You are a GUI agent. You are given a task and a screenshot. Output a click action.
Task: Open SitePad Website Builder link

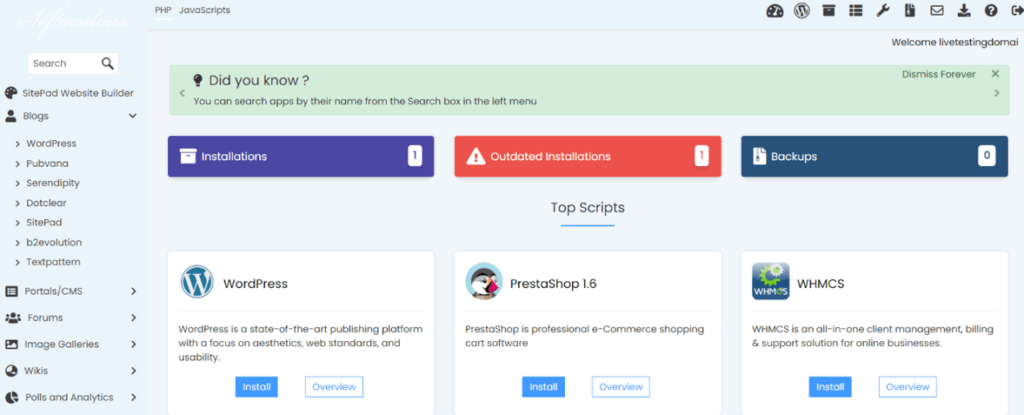(x=78, y=93)
